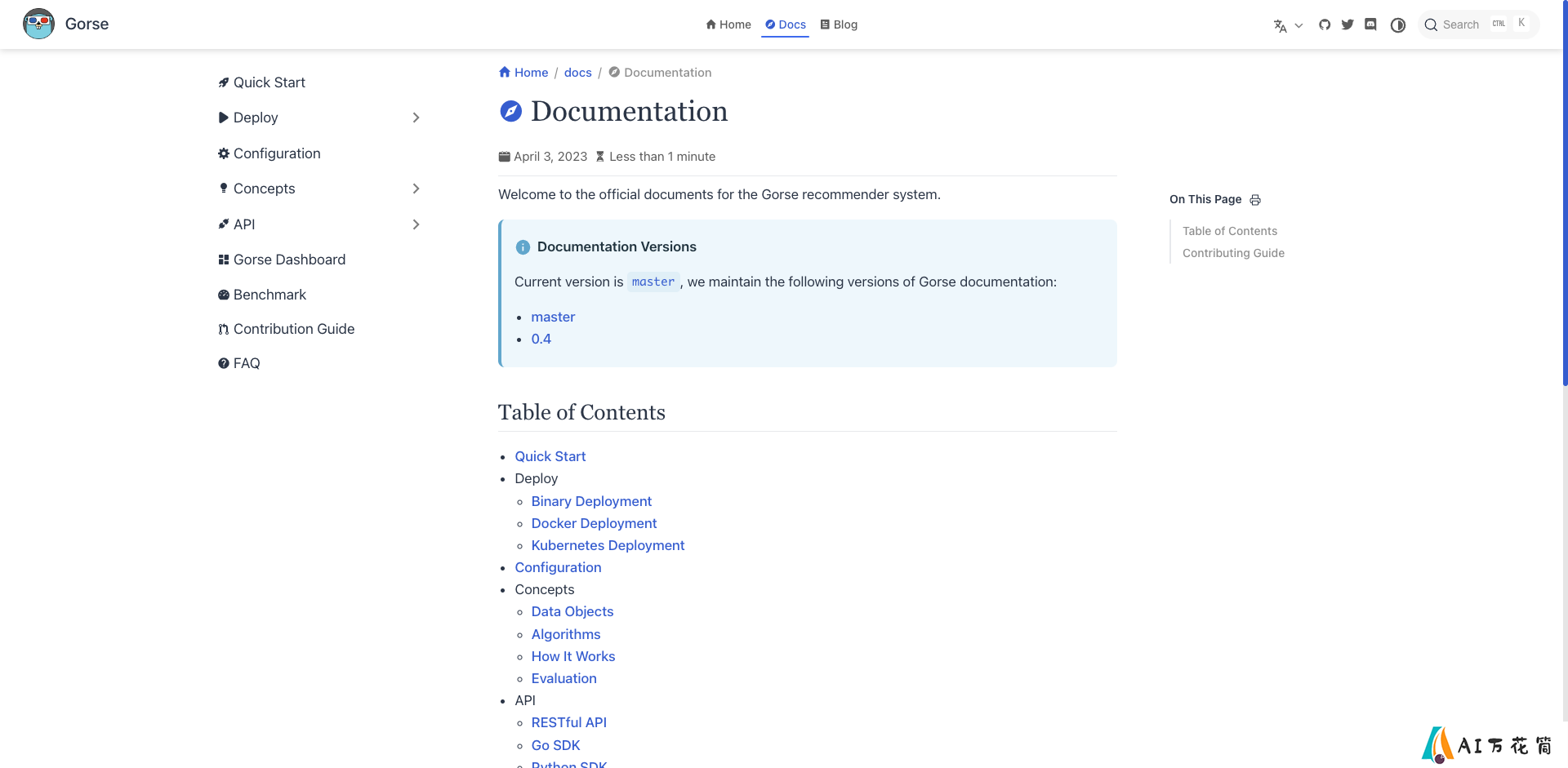Click the Quick Start rocket icon
This screenshot has width=1568, height=768.
tap(224, 82)
